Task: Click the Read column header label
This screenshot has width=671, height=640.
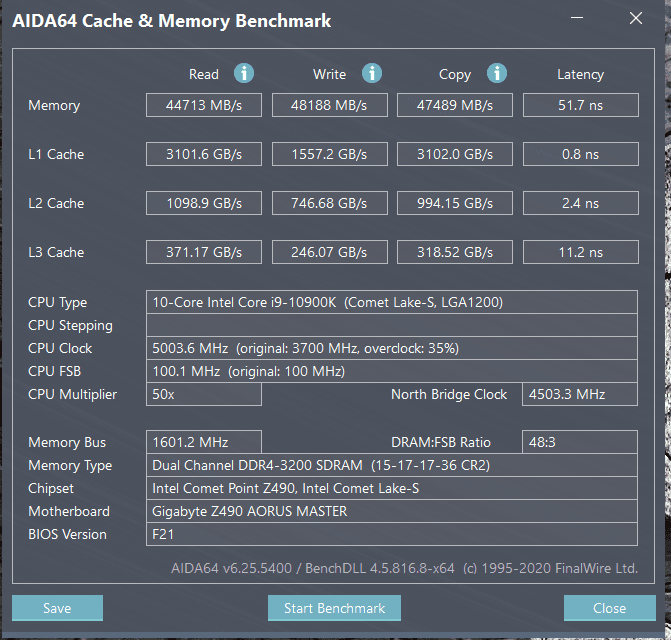Action: point(204,74)
